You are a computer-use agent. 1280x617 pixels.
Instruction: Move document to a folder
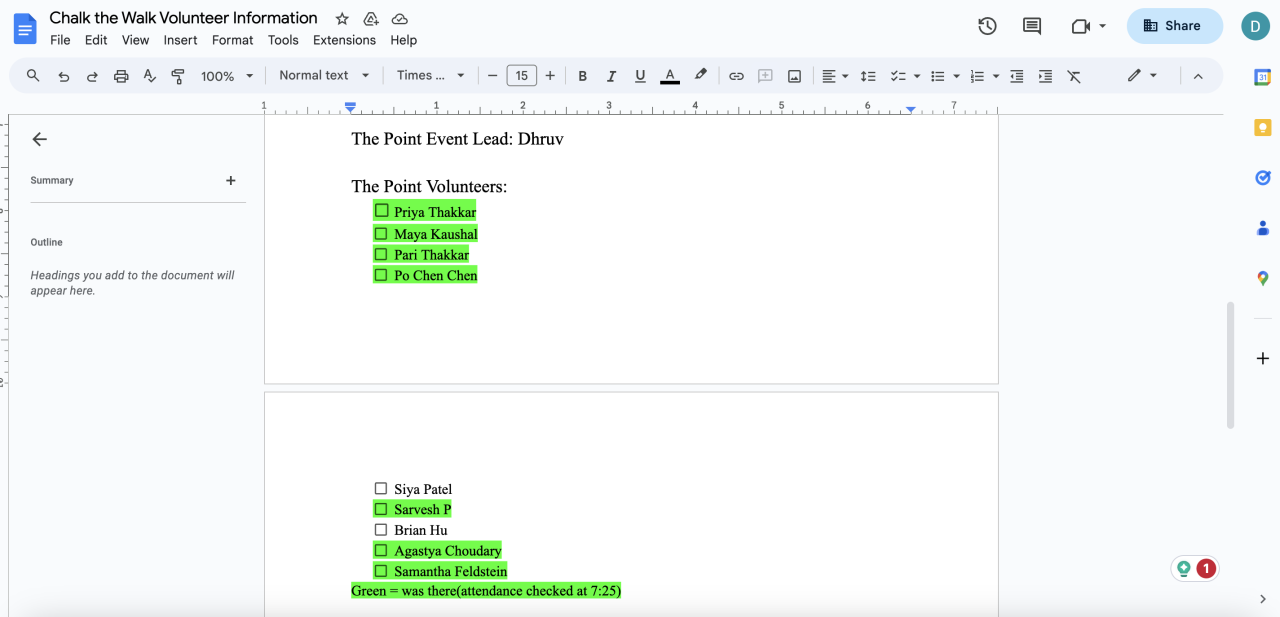[x=371, y=19]
